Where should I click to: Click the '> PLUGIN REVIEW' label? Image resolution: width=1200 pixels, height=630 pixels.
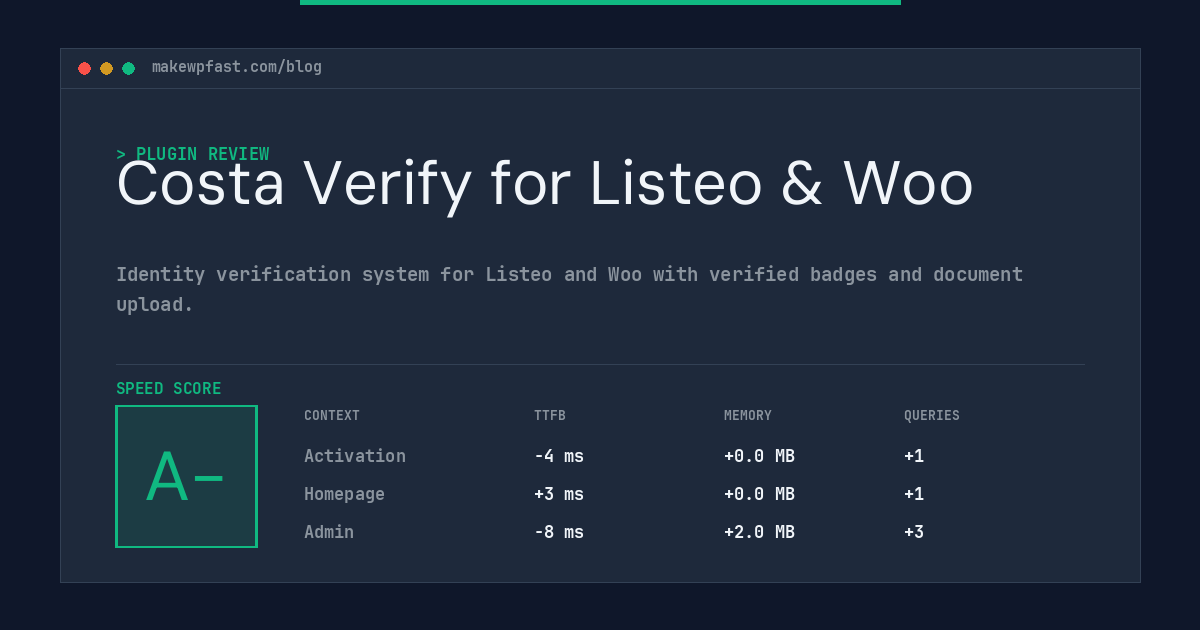point(193,154)
